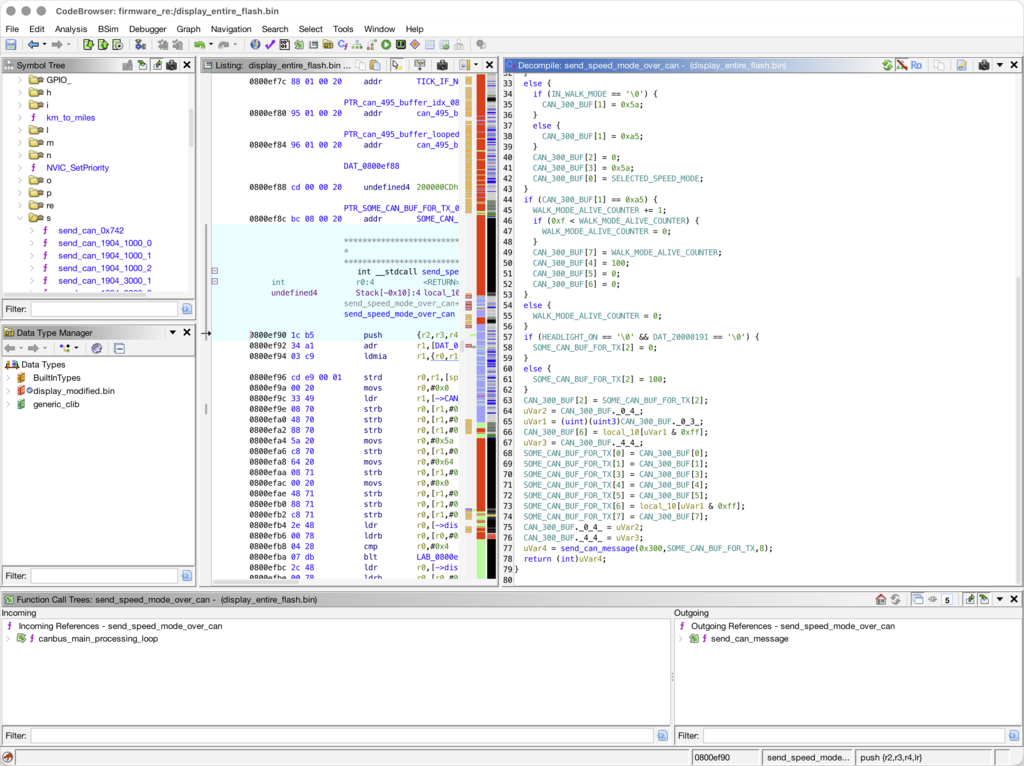Click Data Type Manager gear filter icon

click(x=97, y=348)
